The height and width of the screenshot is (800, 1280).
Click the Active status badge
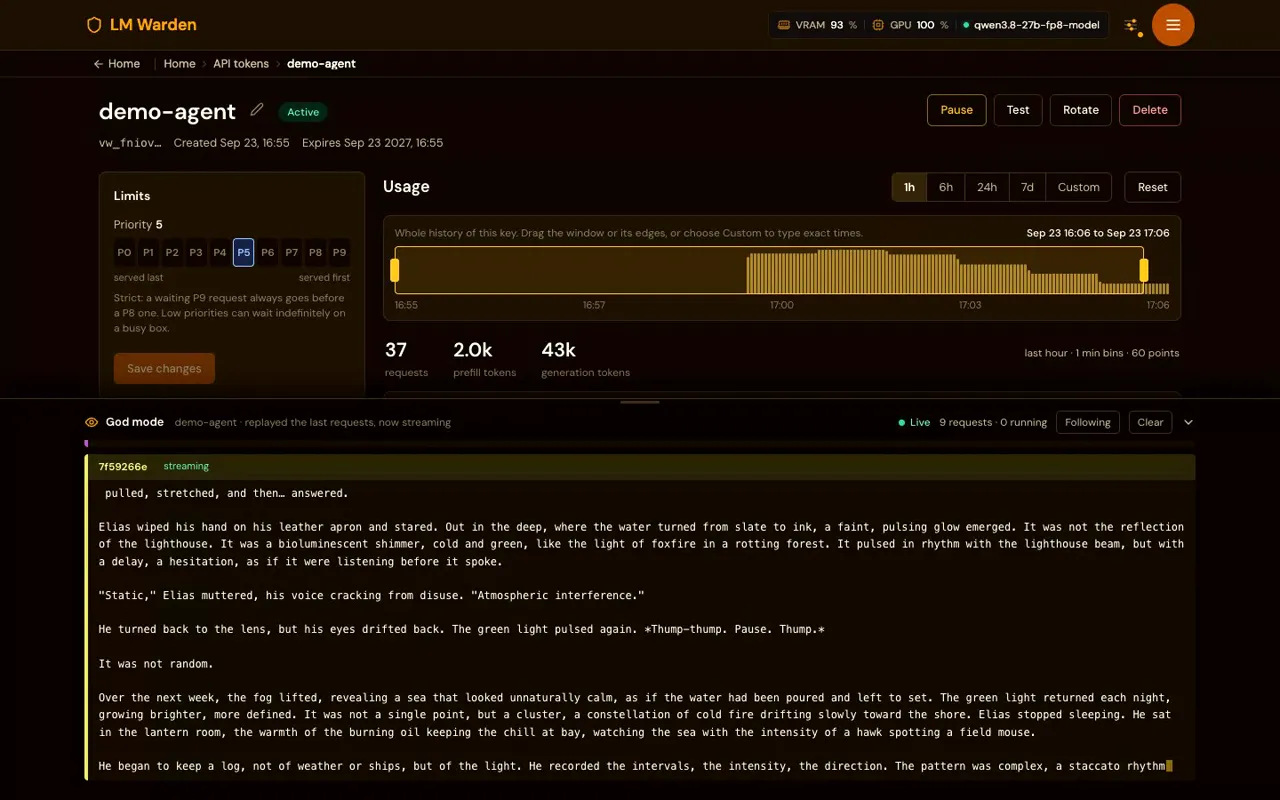click(303, 112)
